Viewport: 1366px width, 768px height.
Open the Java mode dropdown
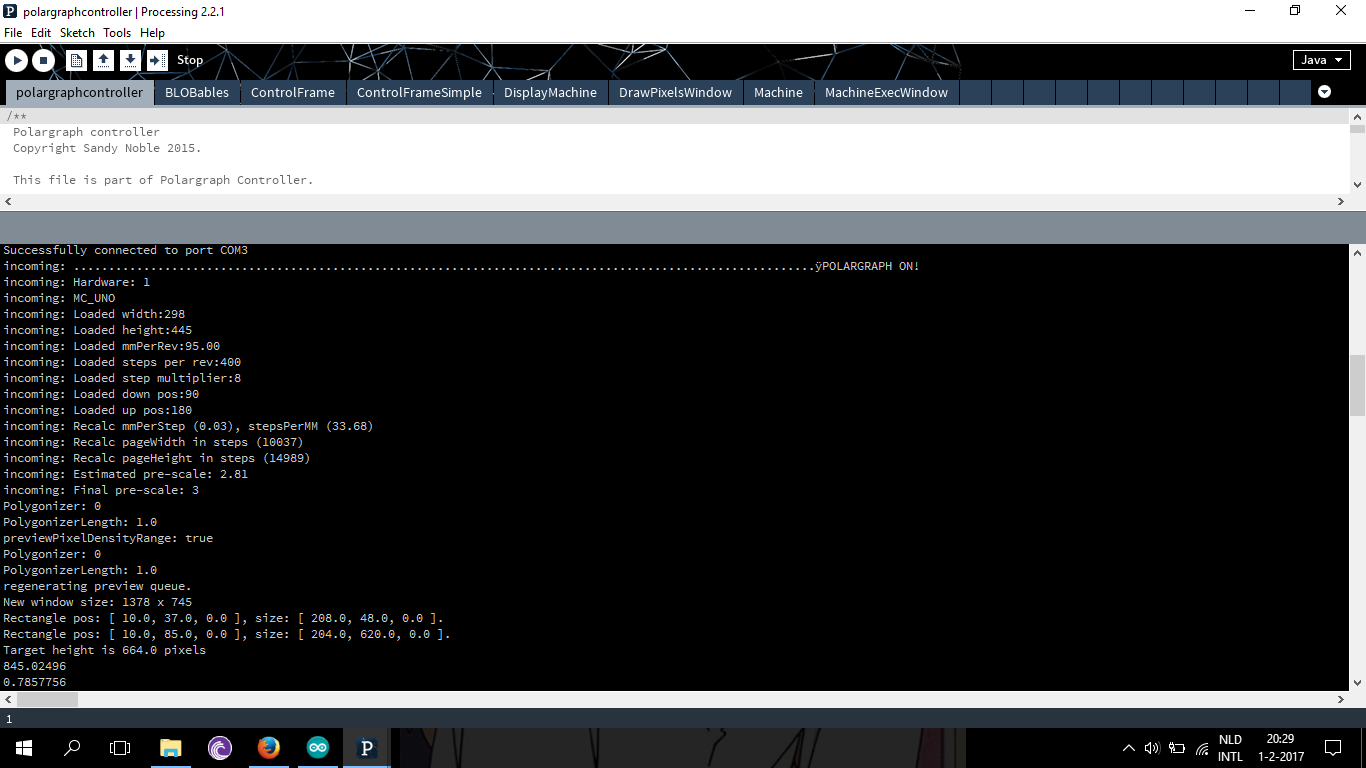1321,60
